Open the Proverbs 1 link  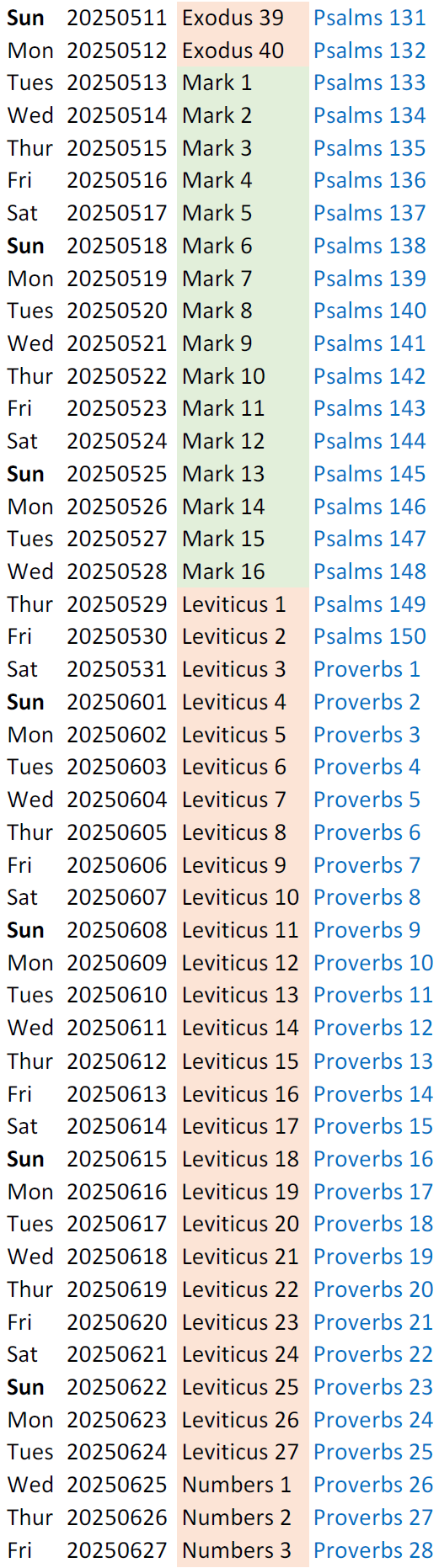pyautogui.click(x=367, y=669)
